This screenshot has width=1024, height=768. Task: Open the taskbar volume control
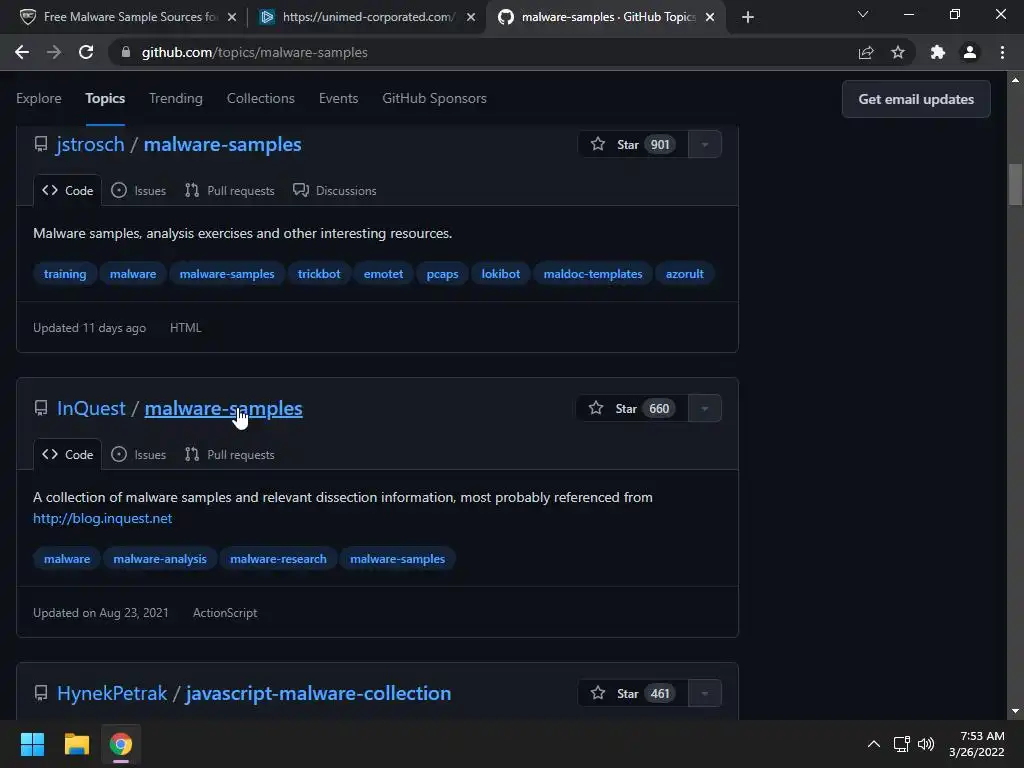click(x=926, y=744)
